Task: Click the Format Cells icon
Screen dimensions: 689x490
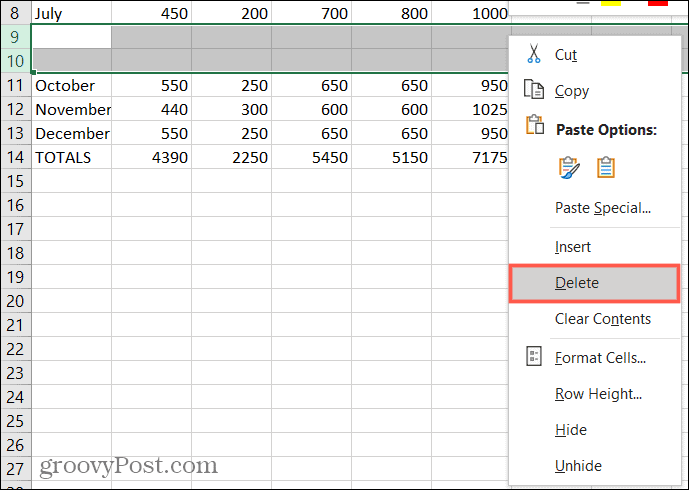Action: click(x=534, y=356)
